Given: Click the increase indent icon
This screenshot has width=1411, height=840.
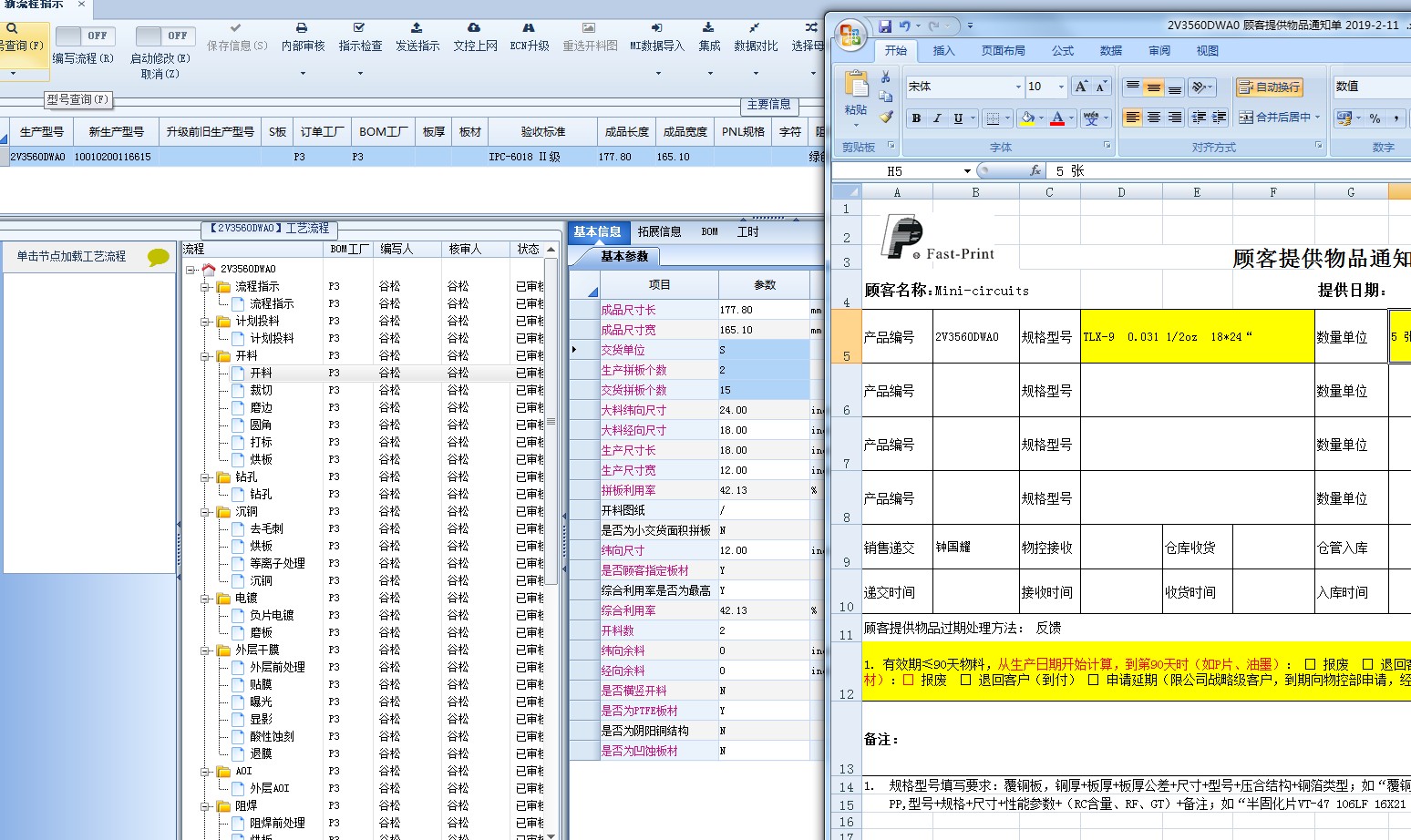Looking at the screenshot, I should [x=1220, y=118].
